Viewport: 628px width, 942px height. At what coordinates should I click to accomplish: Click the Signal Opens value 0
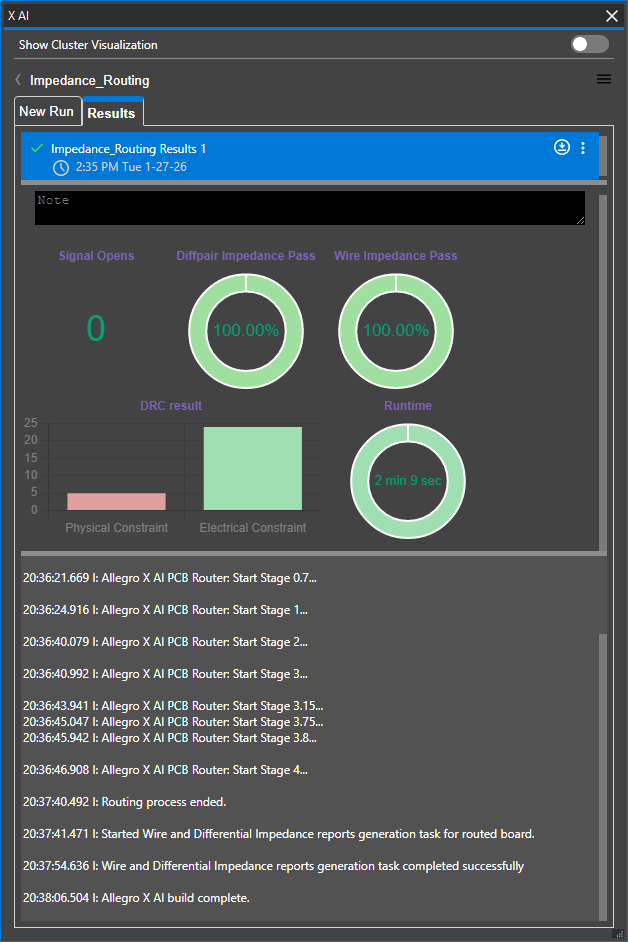pyautogui.click(x=96, y=328)
